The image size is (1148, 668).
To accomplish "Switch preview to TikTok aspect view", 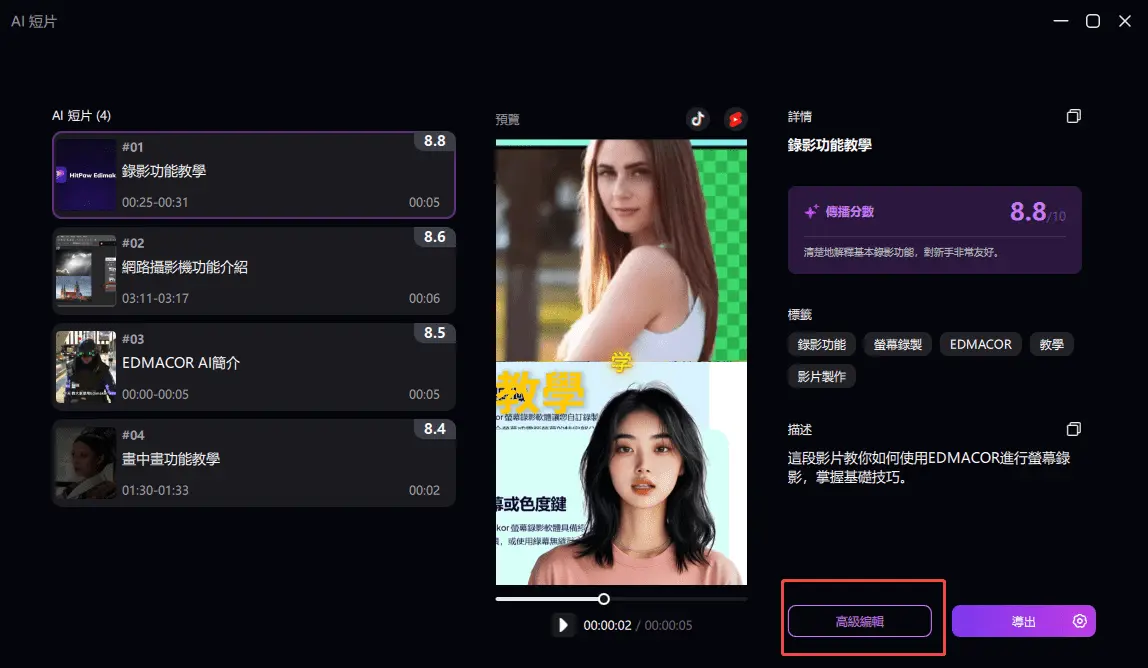I will [x=698, y=119].
